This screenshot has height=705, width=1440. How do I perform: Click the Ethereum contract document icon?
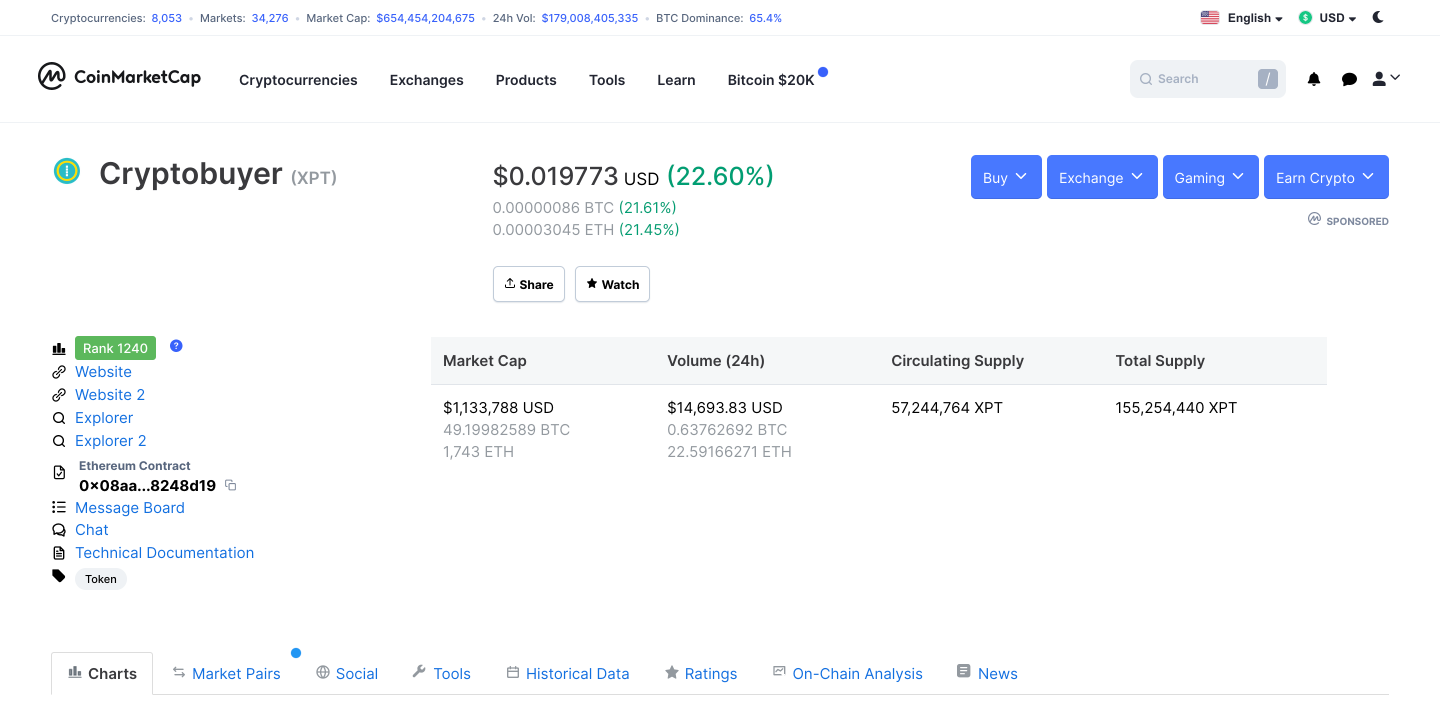point(59,473)
